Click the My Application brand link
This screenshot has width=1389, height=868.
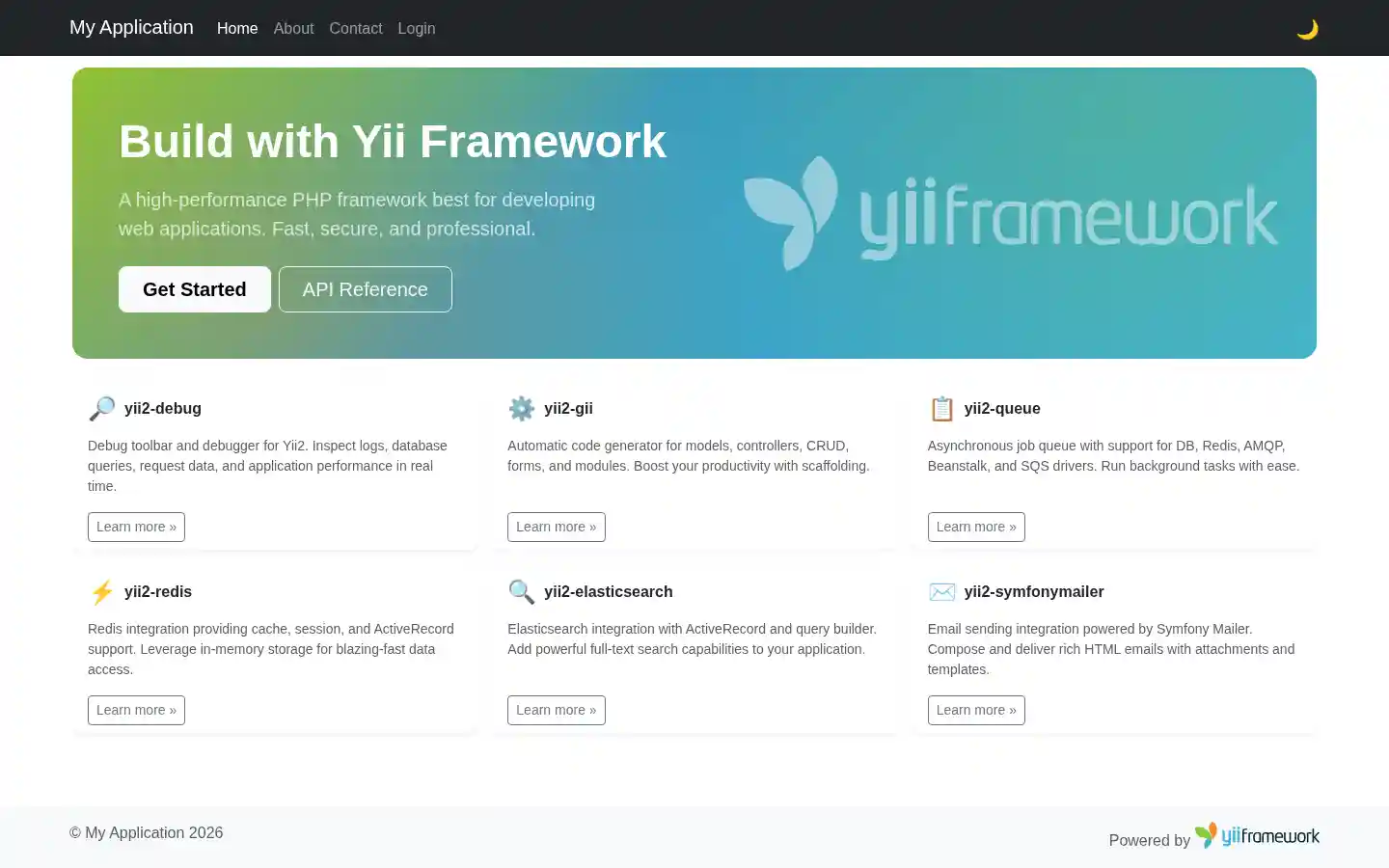[x=131, y=28]
